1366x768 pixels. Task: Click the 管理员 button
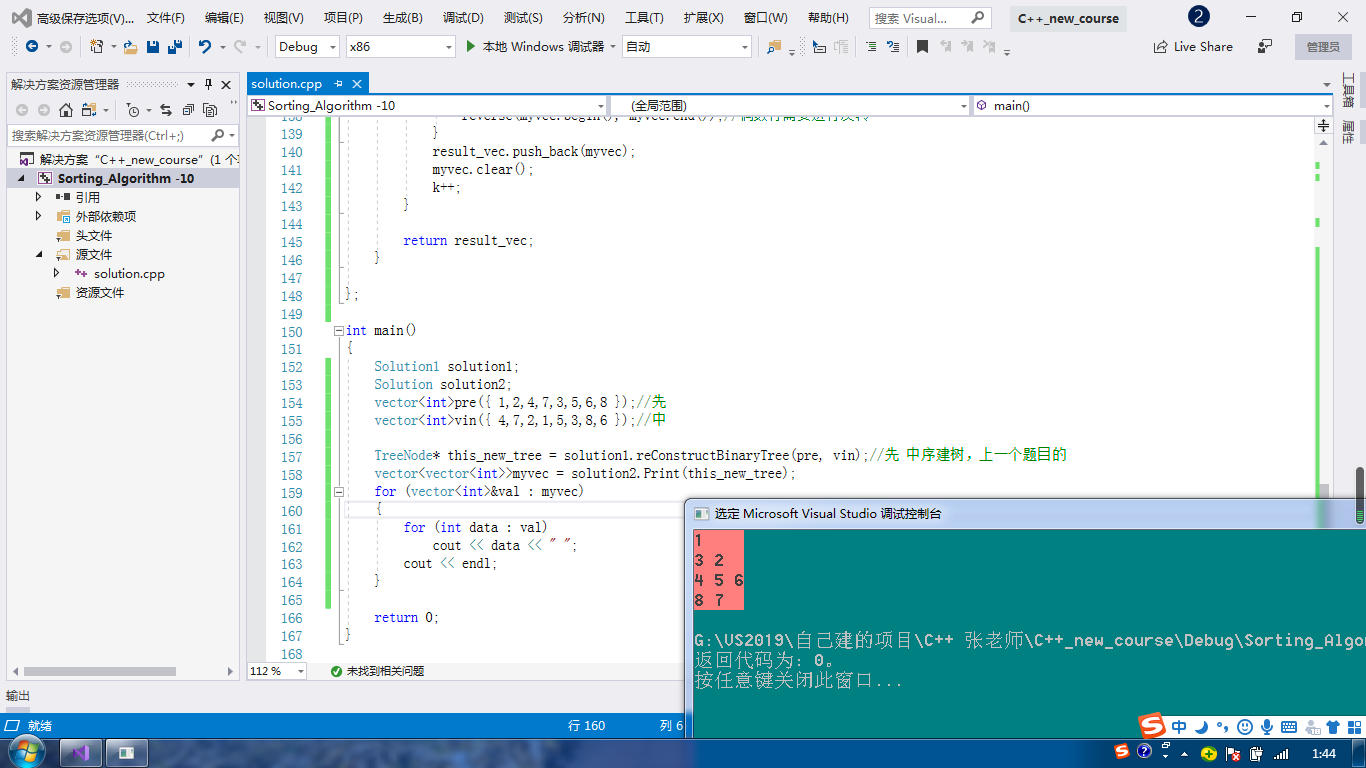(x=1323, y=47)
